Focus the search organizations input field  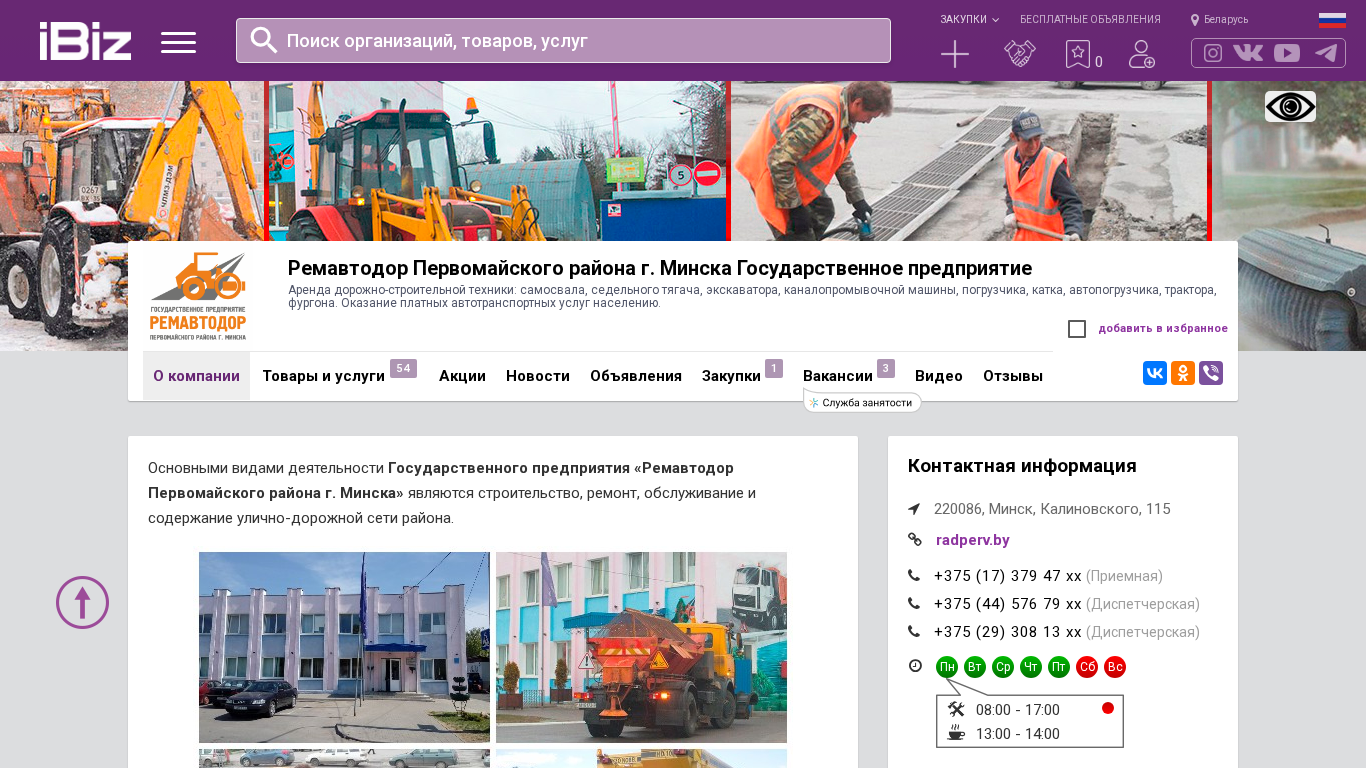[563, 40]
